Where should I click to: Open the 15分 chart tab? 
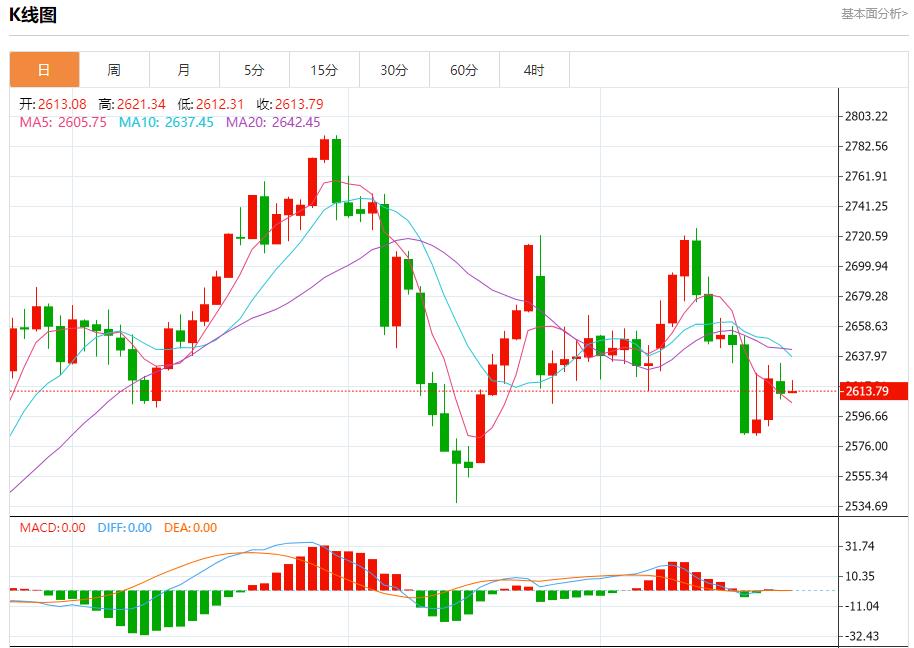coord(324,70)
